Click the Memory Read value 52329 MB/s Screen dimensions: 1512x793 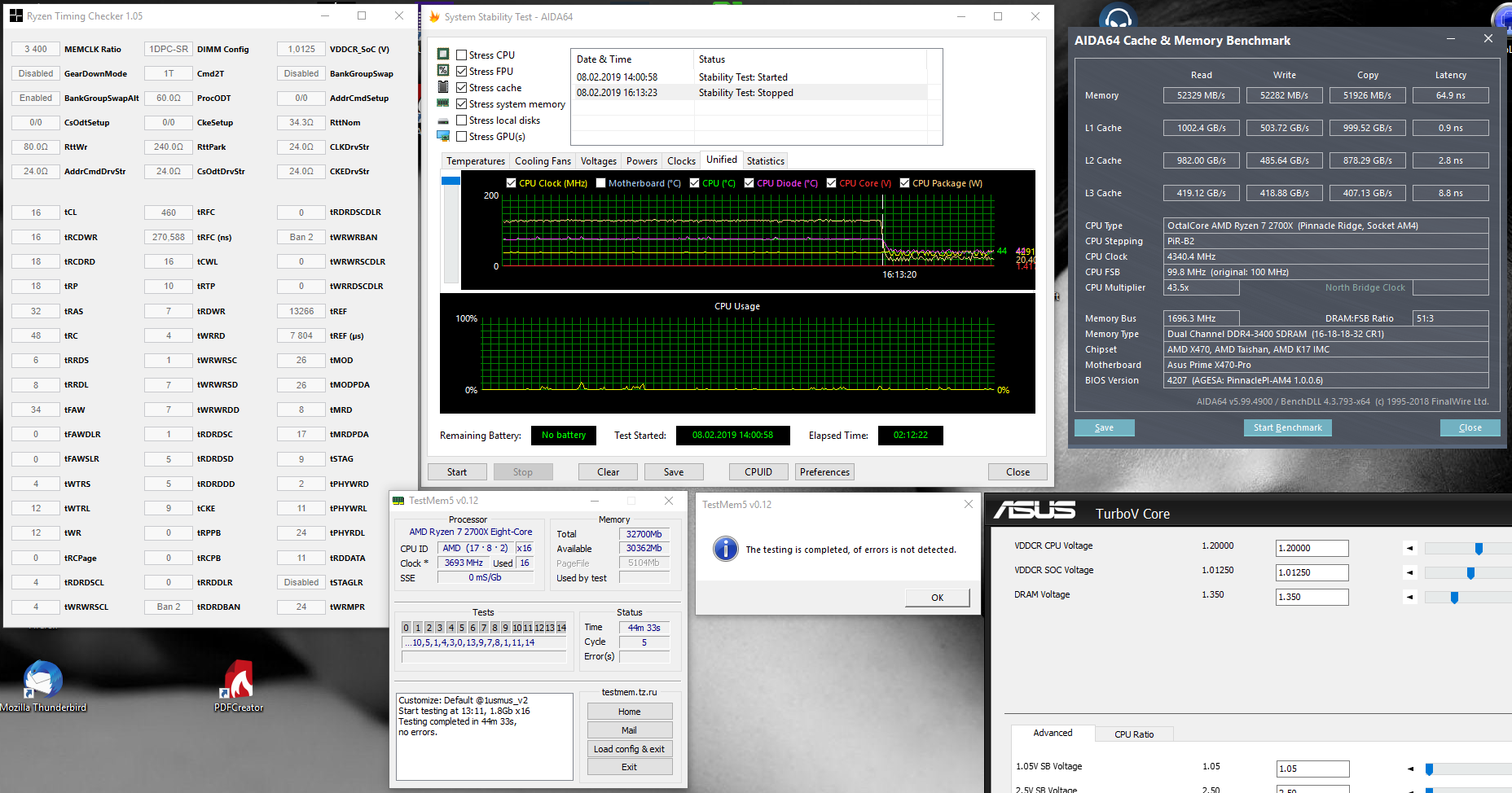point(1201,95)
